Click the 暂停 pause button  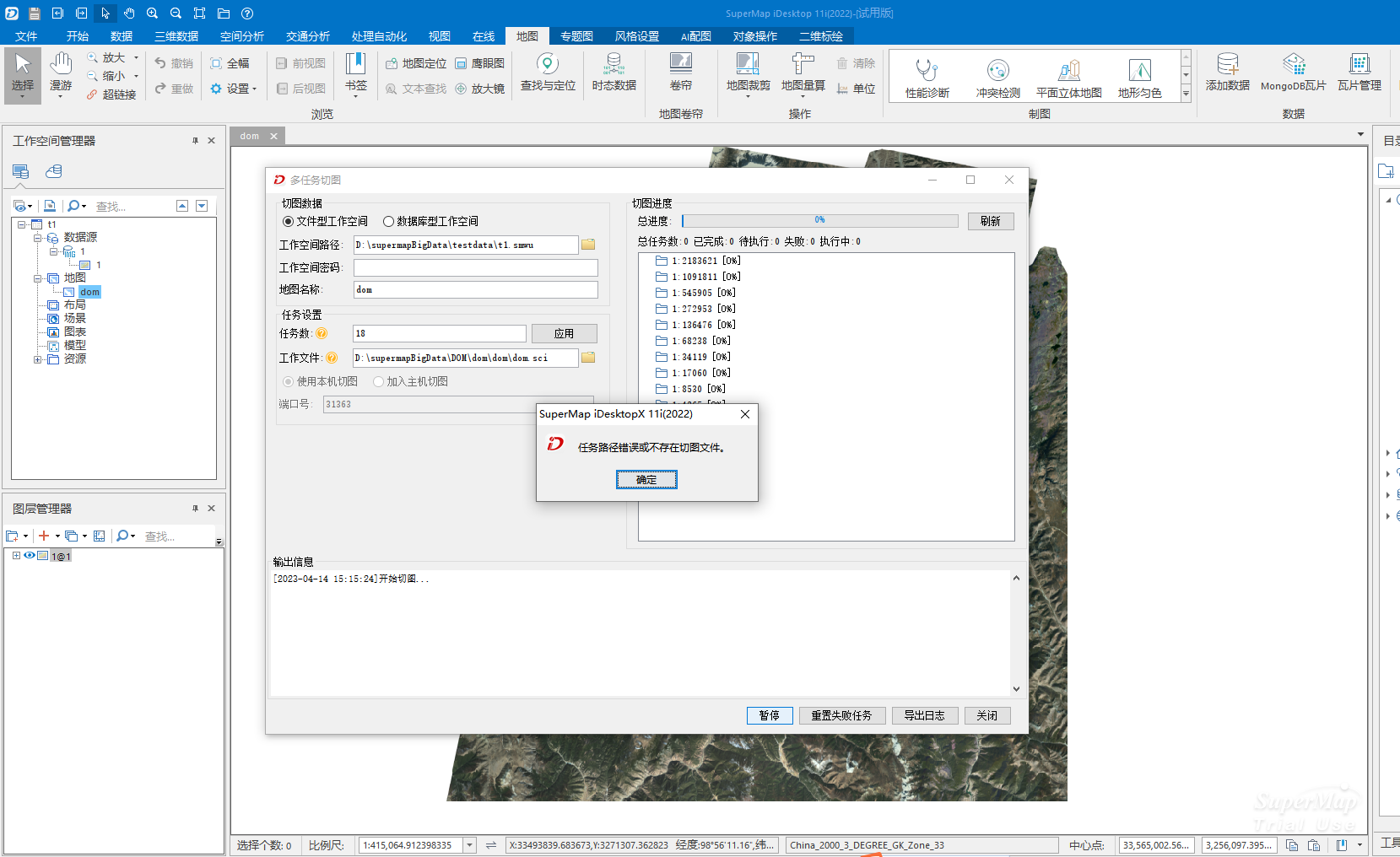[770, 715]
